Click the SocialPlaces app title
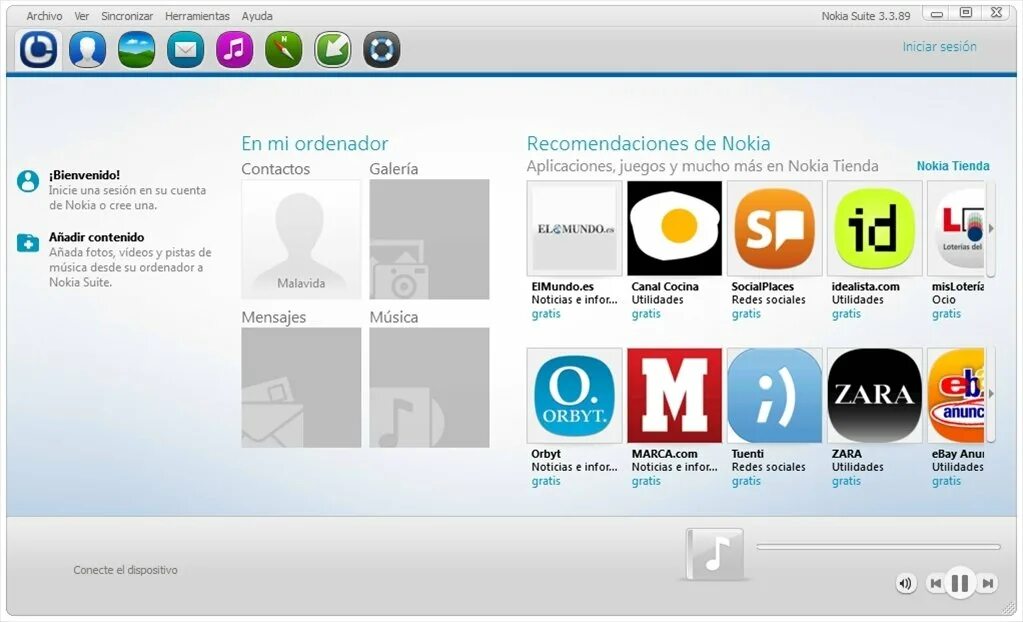 point(763,287)
